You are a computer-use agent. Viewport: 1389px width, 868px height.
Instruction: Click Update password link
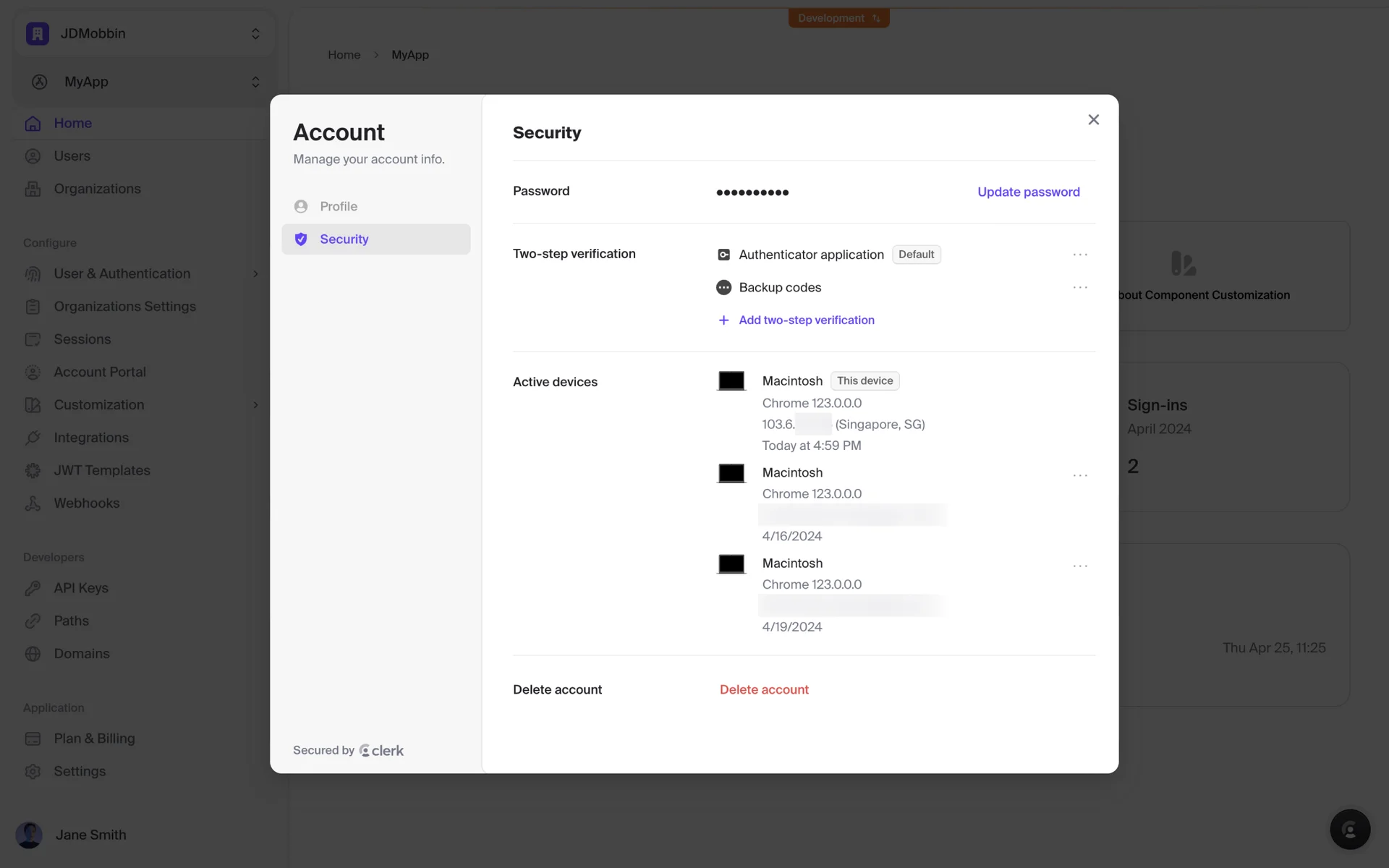coord(1028,192)
